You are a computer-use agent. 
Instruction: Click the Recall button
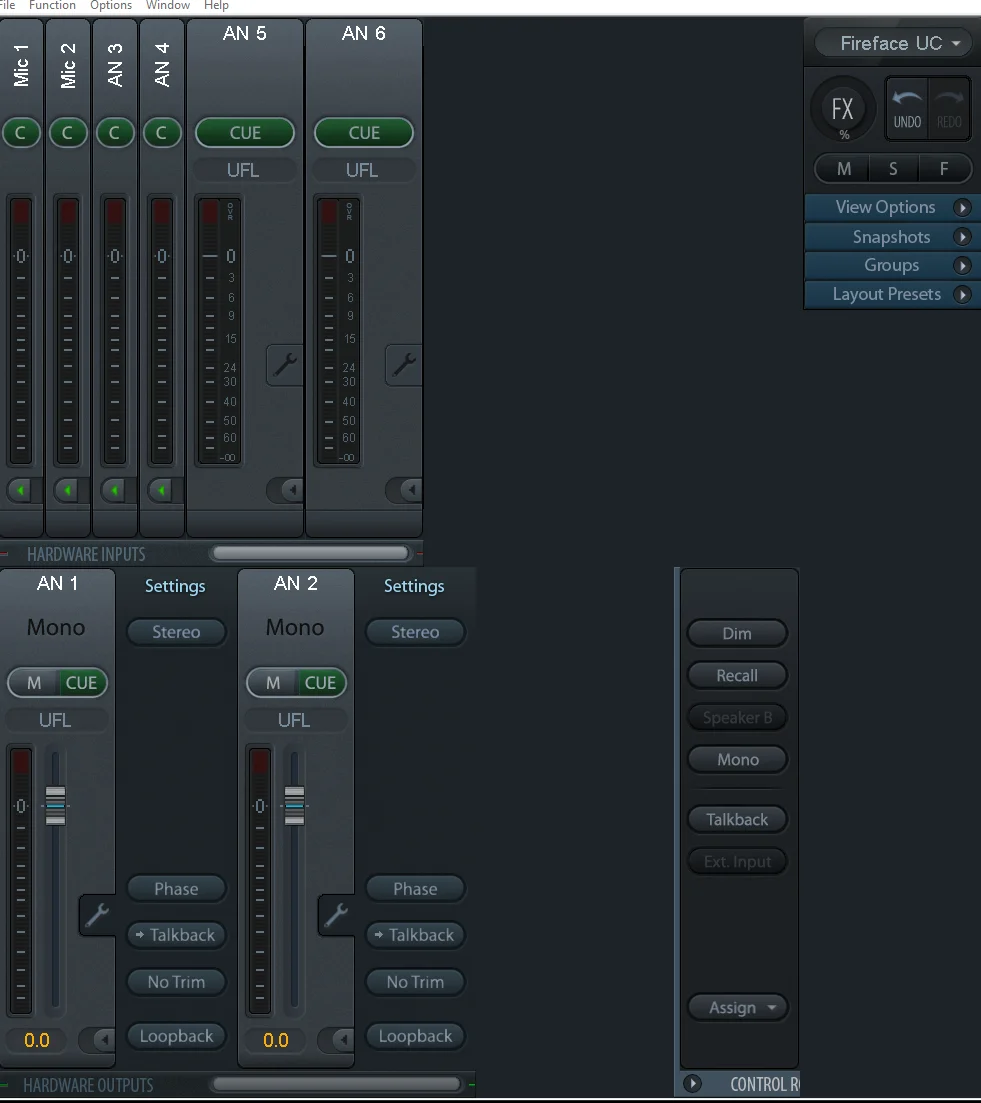click(x=737, y=676)
